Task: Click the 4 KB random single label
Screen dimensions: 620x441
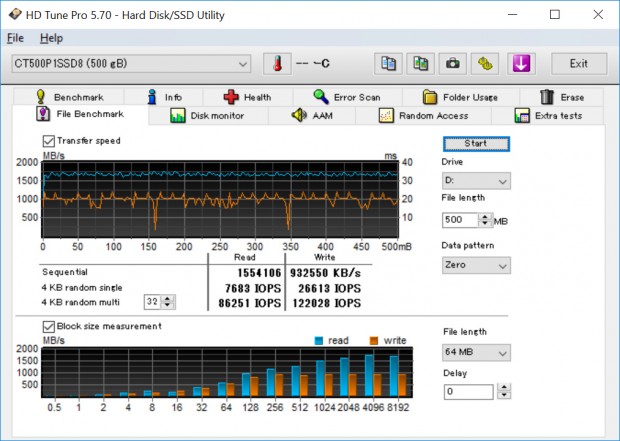Action: click(82, 288)
